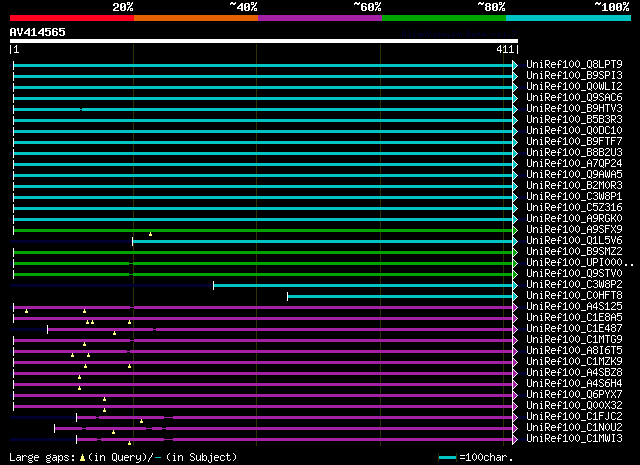Click label UniRef100_Q9STV0
Image resolution: width=640 pixels, height=465 pixels.
tap(574, 274)
